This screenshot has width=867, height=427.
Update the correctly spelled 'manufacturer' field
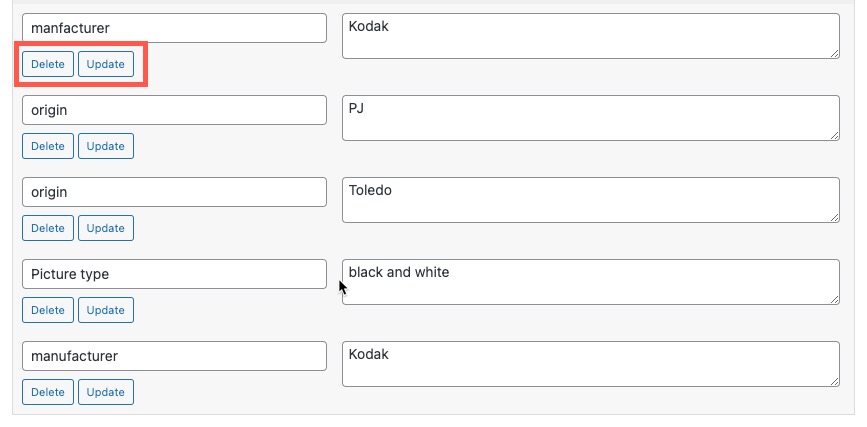tap(105, 392)
